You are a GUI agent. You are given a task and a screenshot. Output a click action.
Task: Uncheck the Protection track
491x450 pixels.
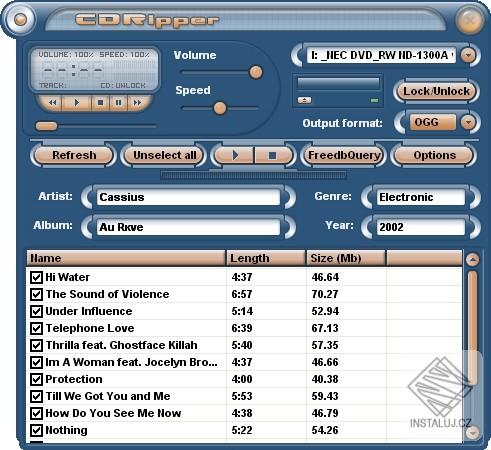coord(36,379)
